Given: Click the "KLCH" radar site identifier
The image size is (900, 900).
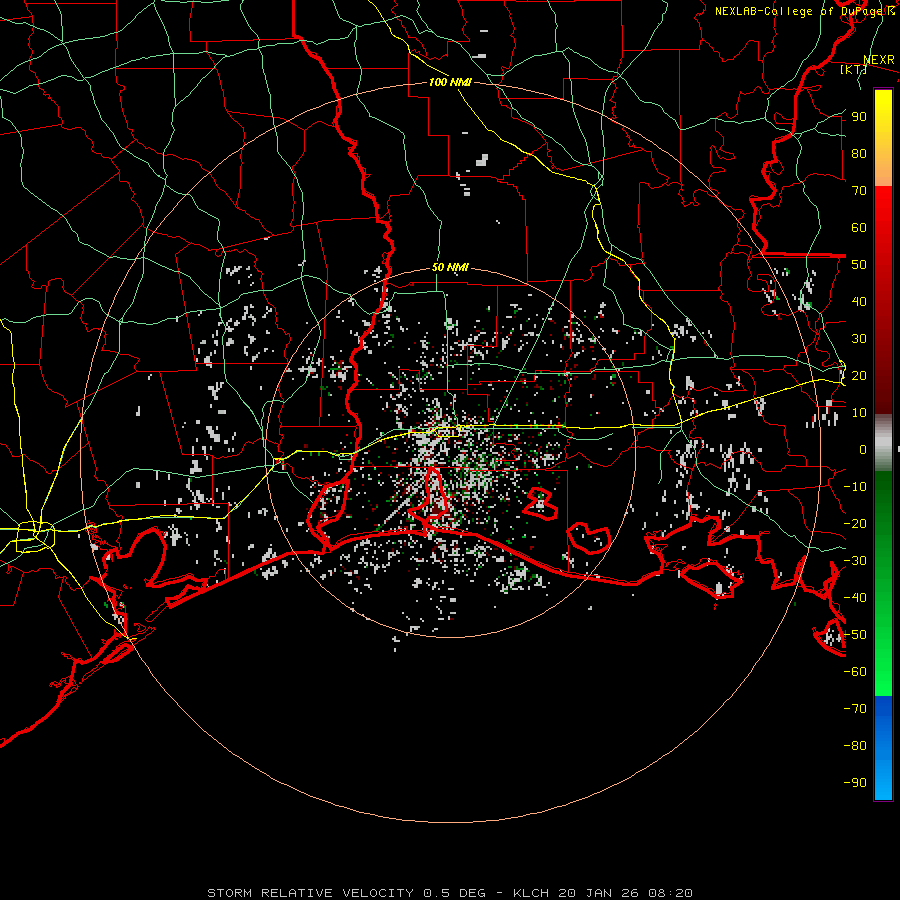Looking at the screenshot, I should click(x=531, y=893).
